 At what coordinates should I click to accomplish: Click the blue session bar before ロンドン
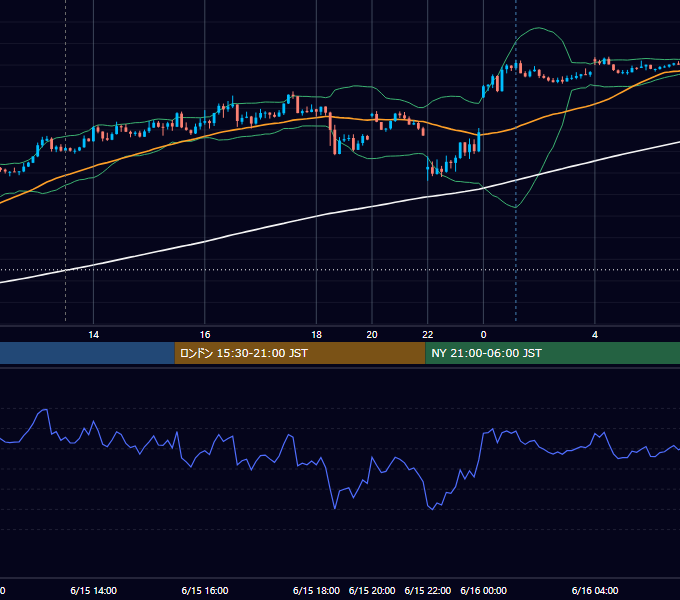tap(87, 353)
